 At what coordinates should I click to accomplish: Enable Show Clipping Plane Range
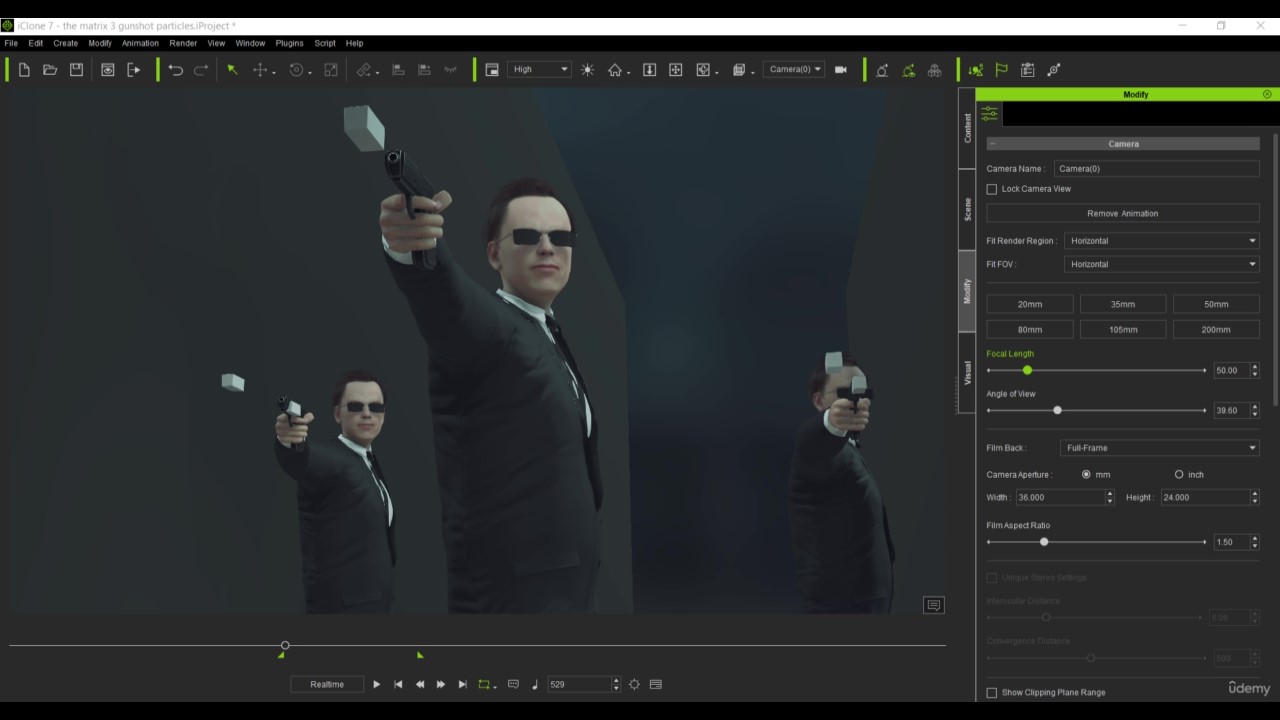tap(992, 692)
